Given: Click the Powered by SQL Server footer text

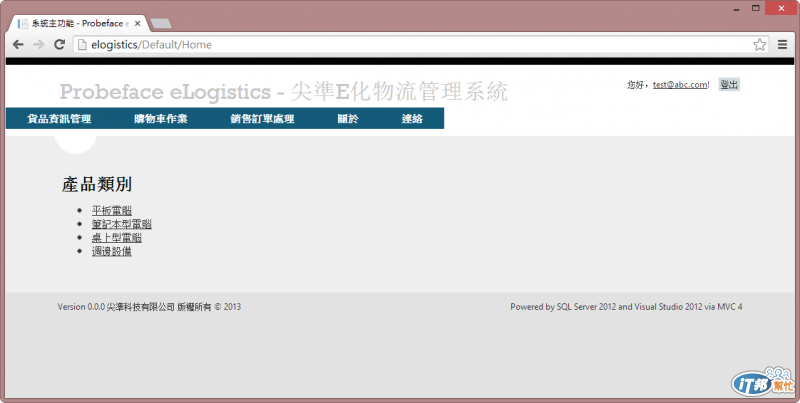Looking at the screenshot, I should (x=626, y=307).
